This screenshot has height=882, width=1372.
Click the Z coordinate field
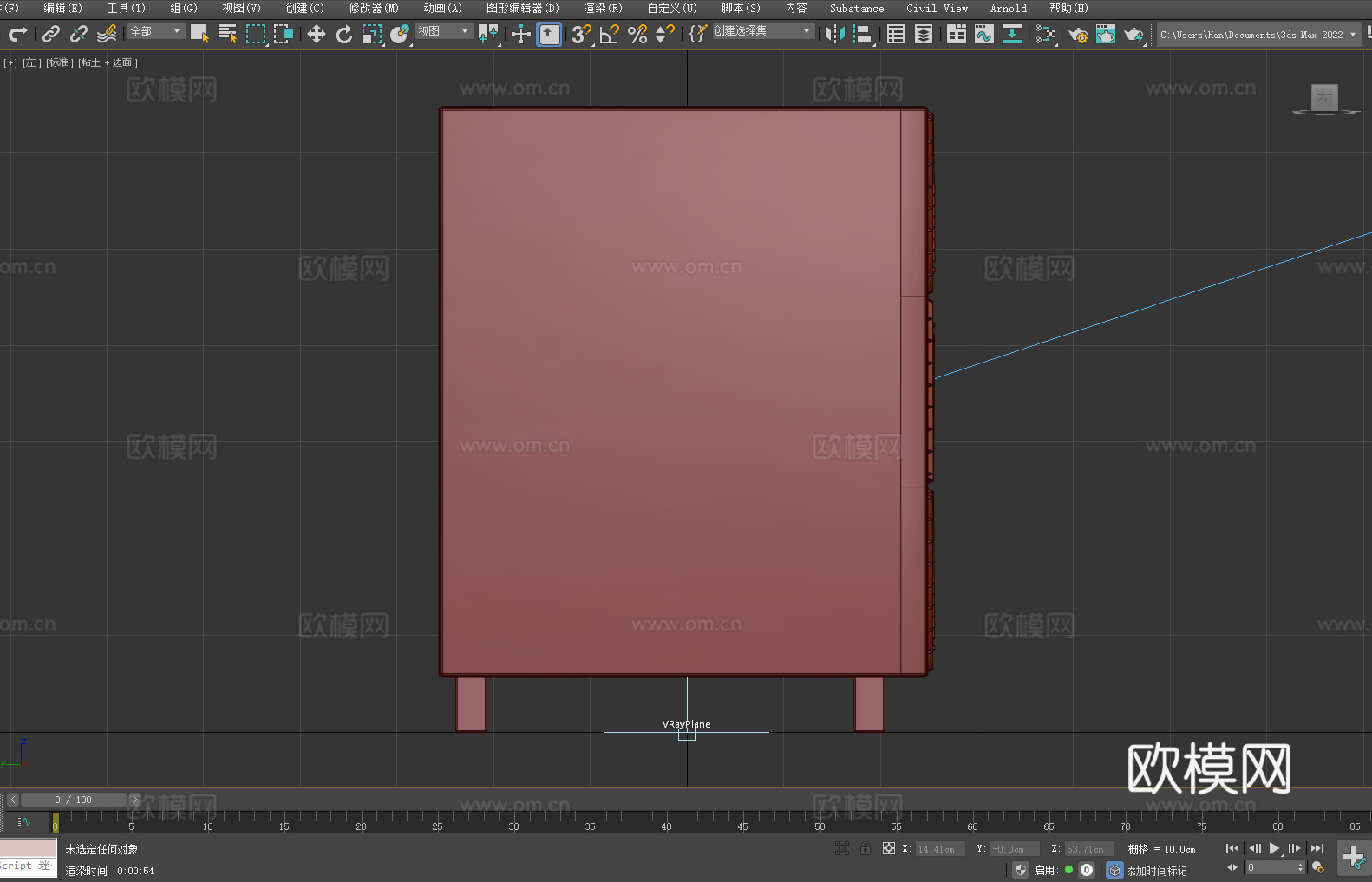(1089, 849)
